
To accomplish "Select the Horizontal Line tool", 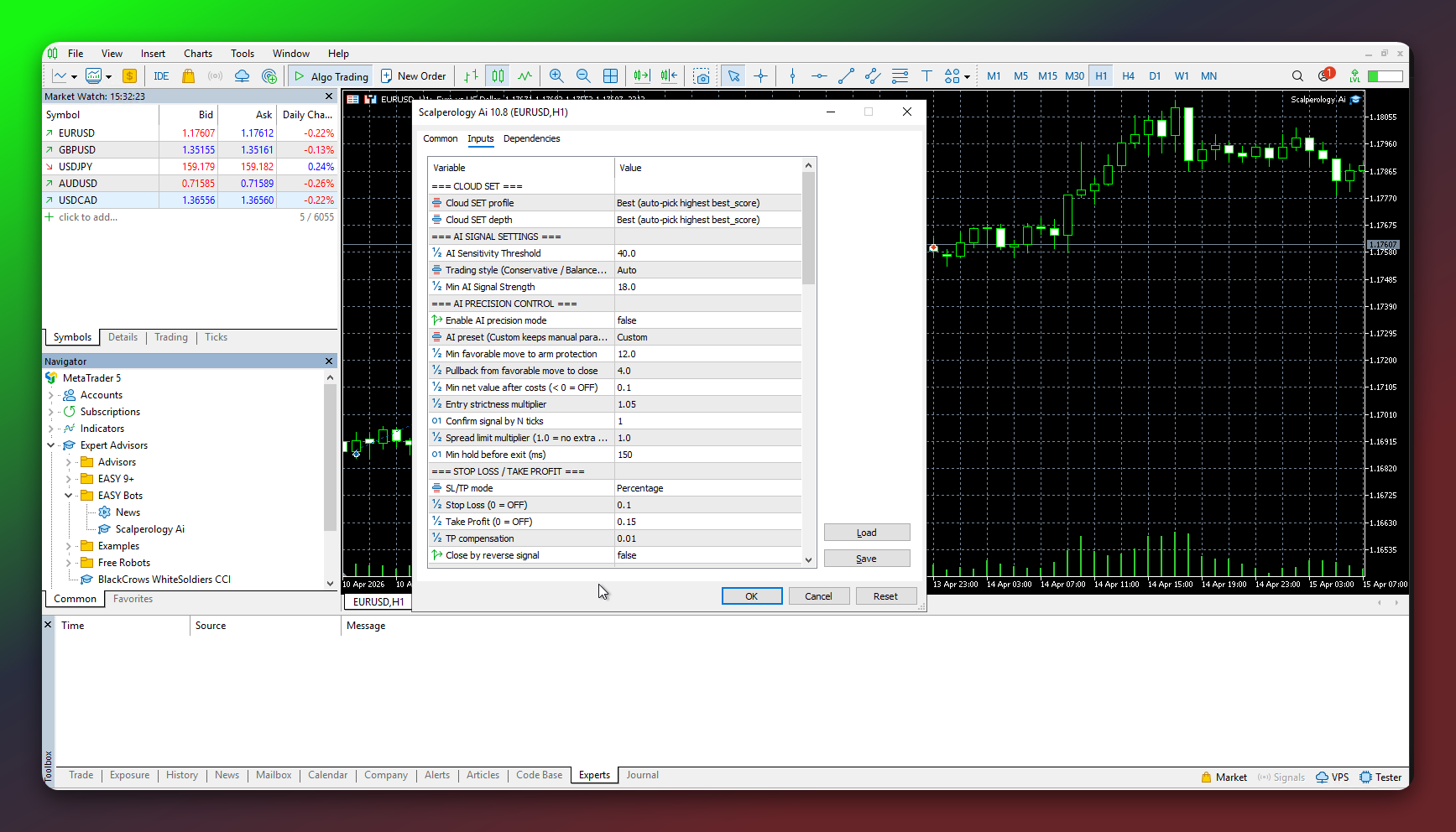I will [x=819, y=75].
